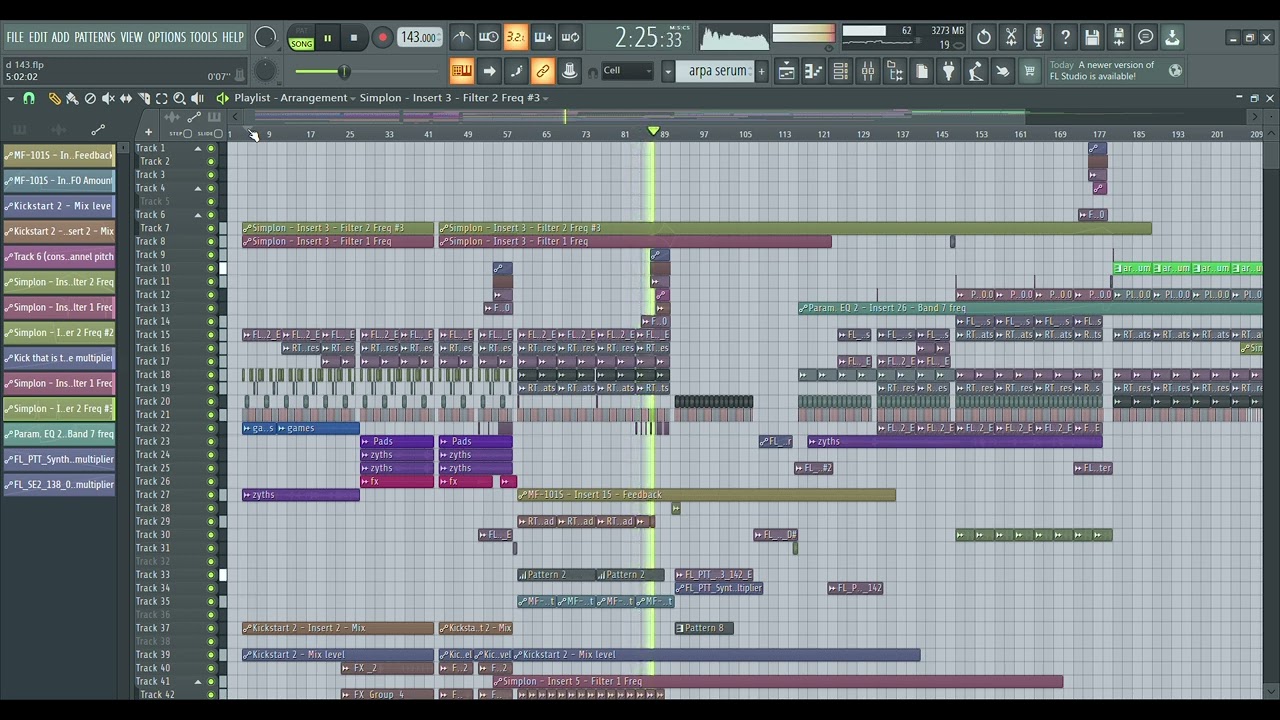
Task: Open the project picker pages icon
Action: tap(922, 71)
